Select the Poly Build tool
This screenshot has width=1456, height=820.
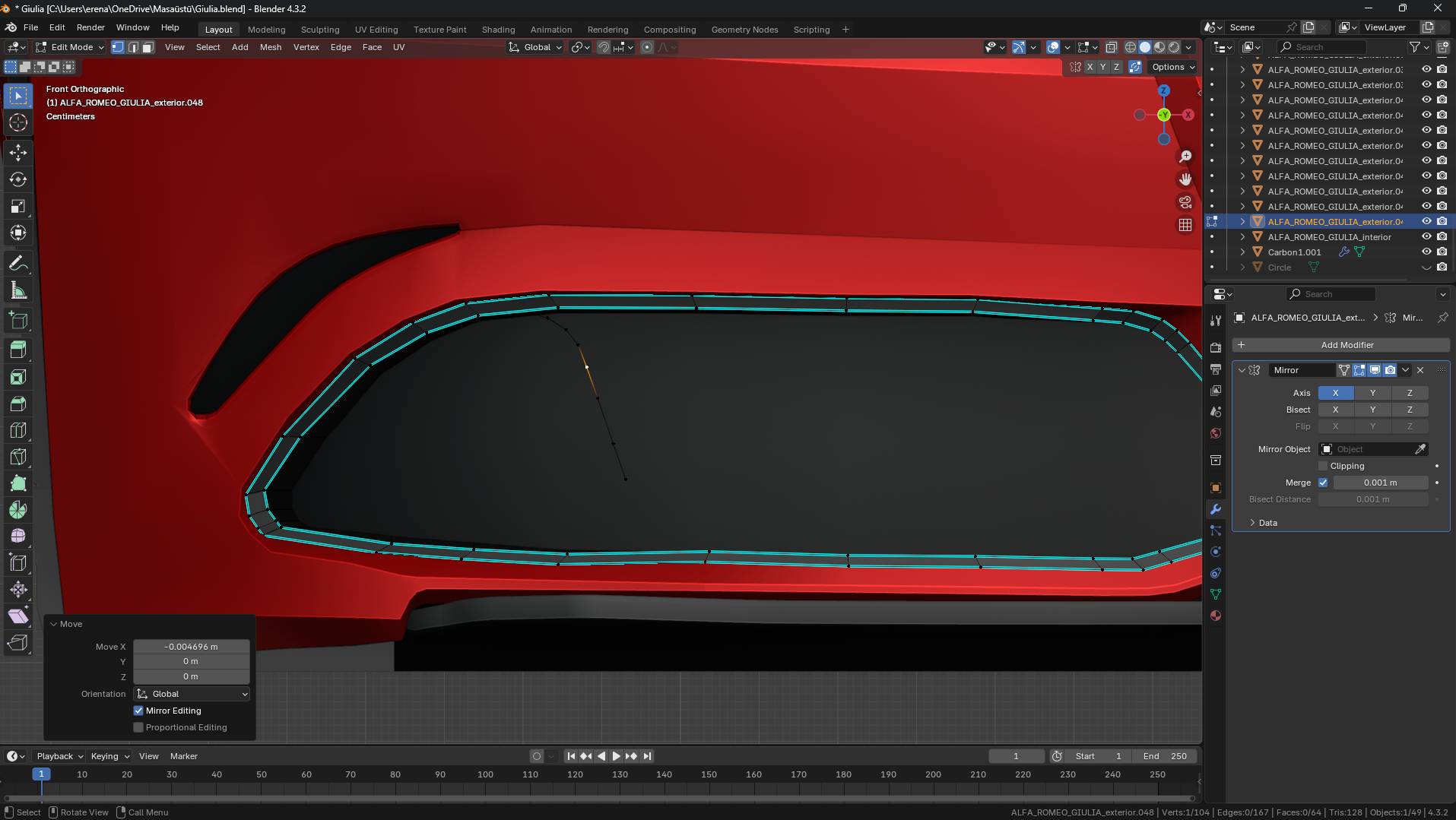pyautogui.click(x=18, y=483)
